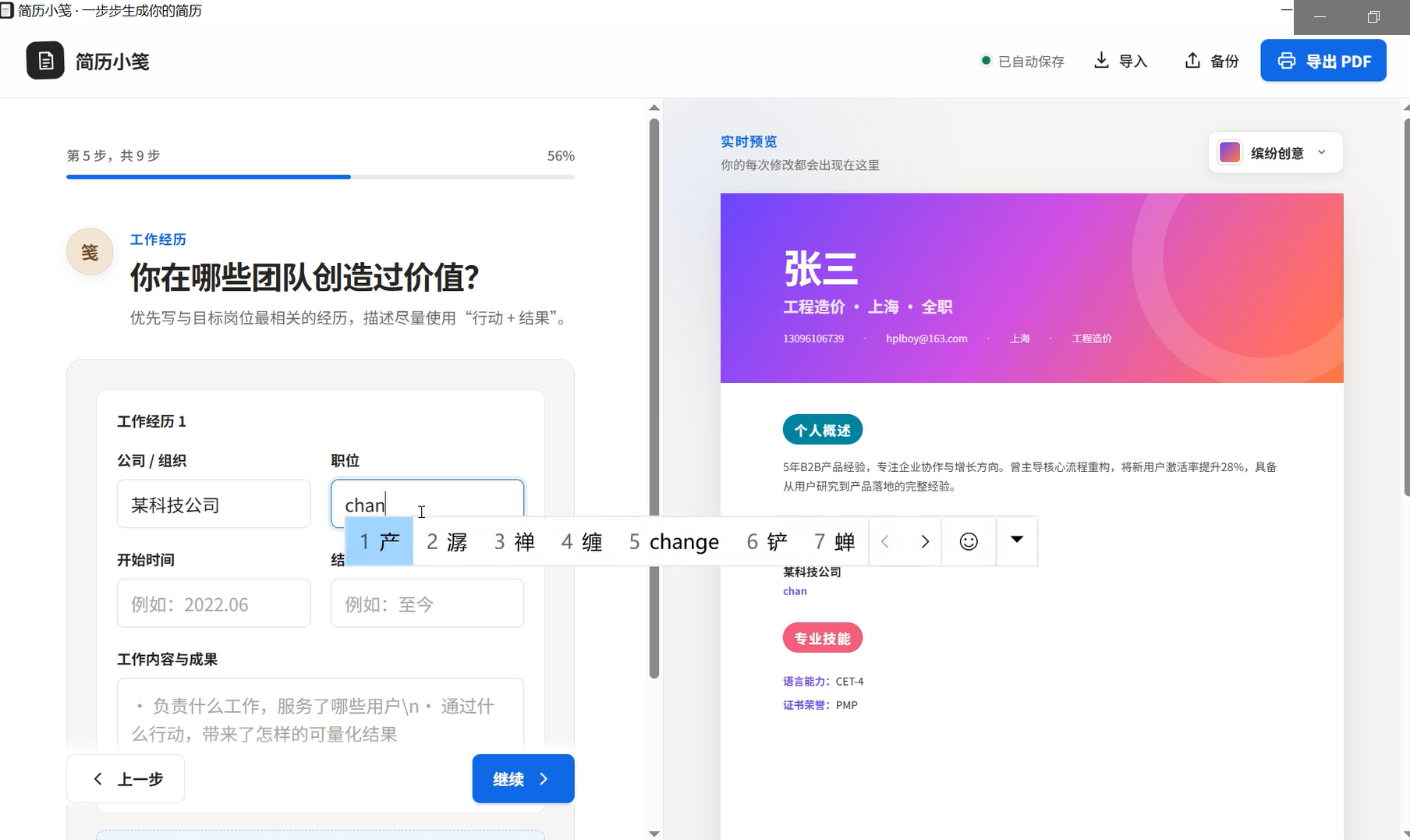Click chan position text in preview
1410x840 pixels.
pyautogui.click(x=795, y=591)
